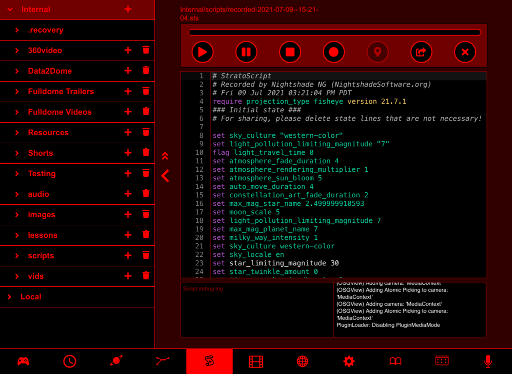Screen dimensions: 512x374
Task: Collapse panel with left chevron arrow
Action: [165, 176]
